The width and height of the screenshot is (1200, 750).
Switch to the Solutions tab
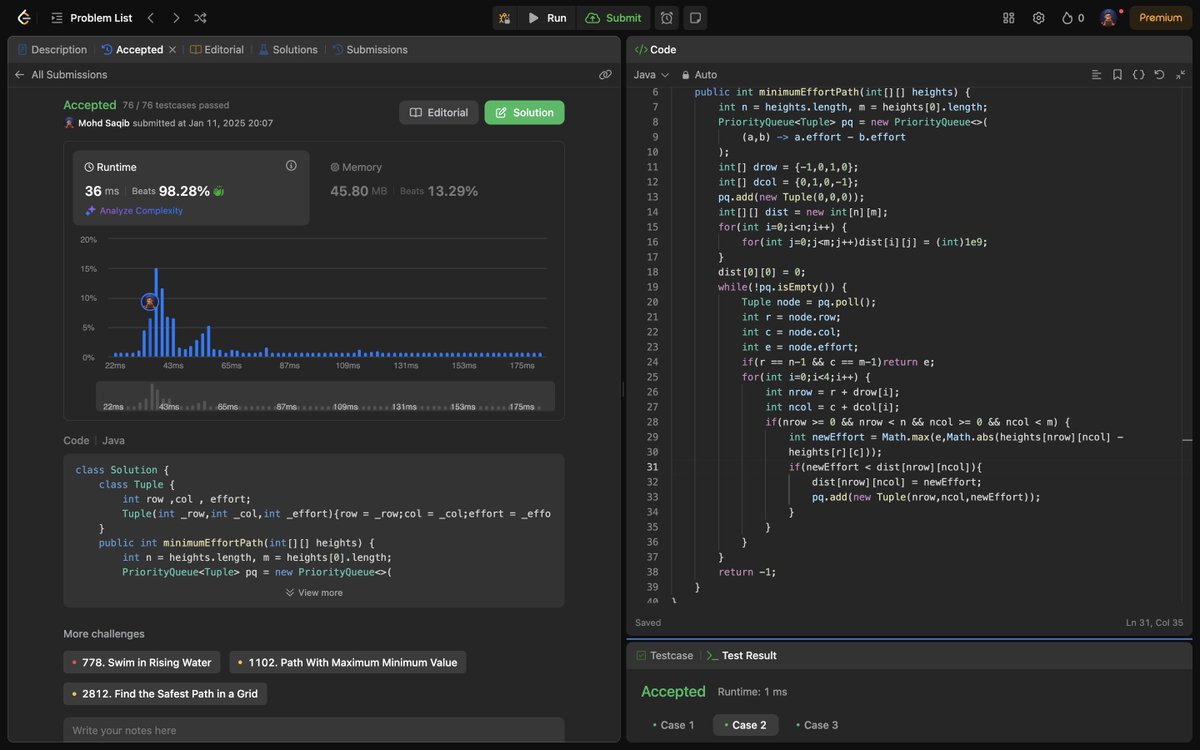coord(288,50)
